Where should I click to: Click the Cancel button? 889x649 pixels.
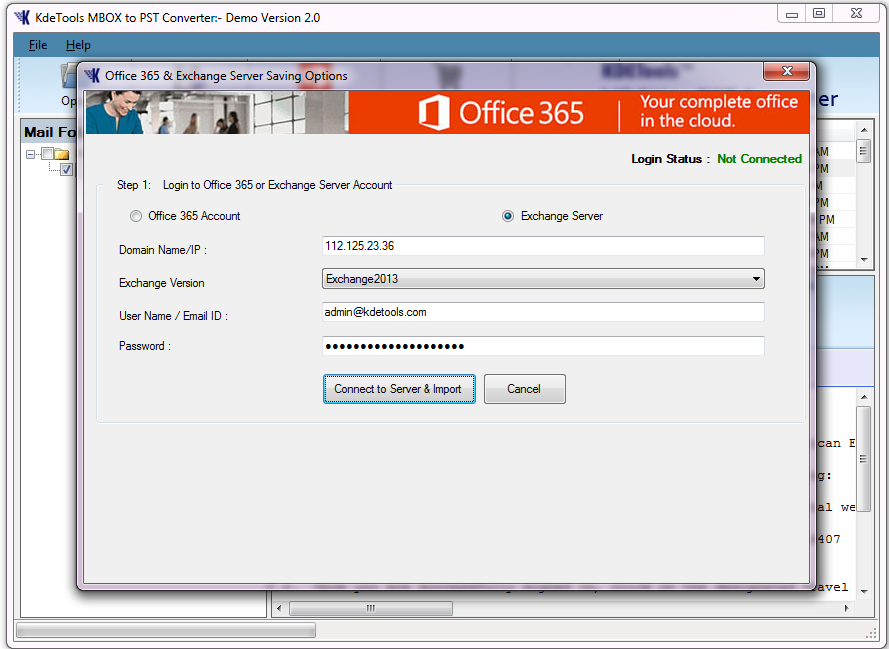pos(524,389)
